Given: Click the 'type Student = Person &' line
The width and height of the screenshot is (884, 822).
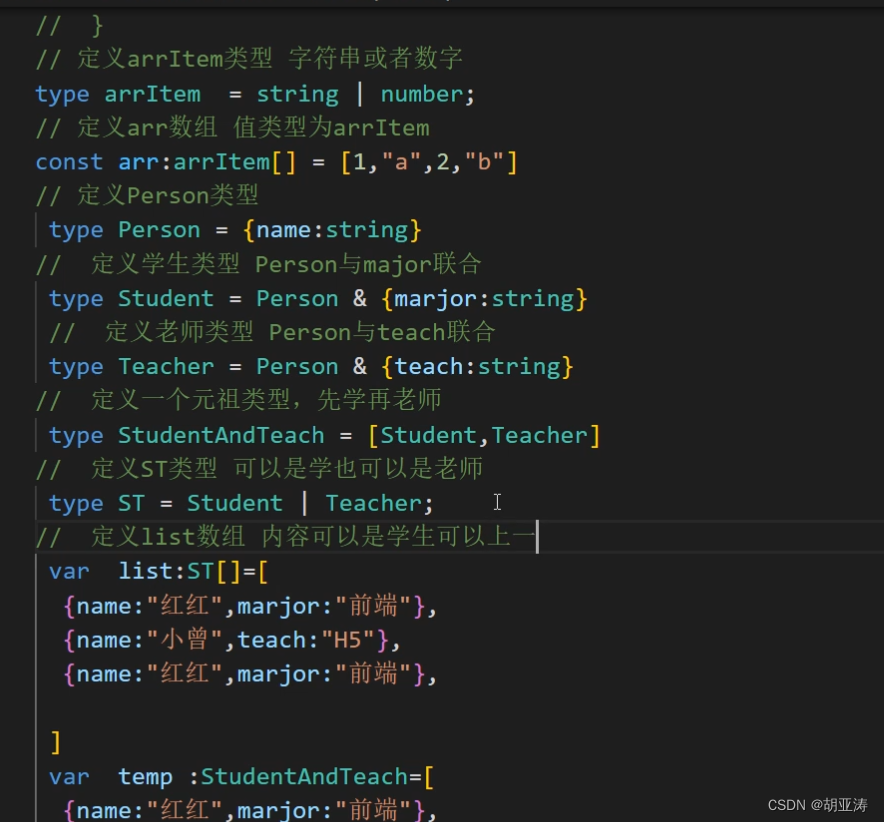Looking at the screenshot, I should tap(318, 299).
